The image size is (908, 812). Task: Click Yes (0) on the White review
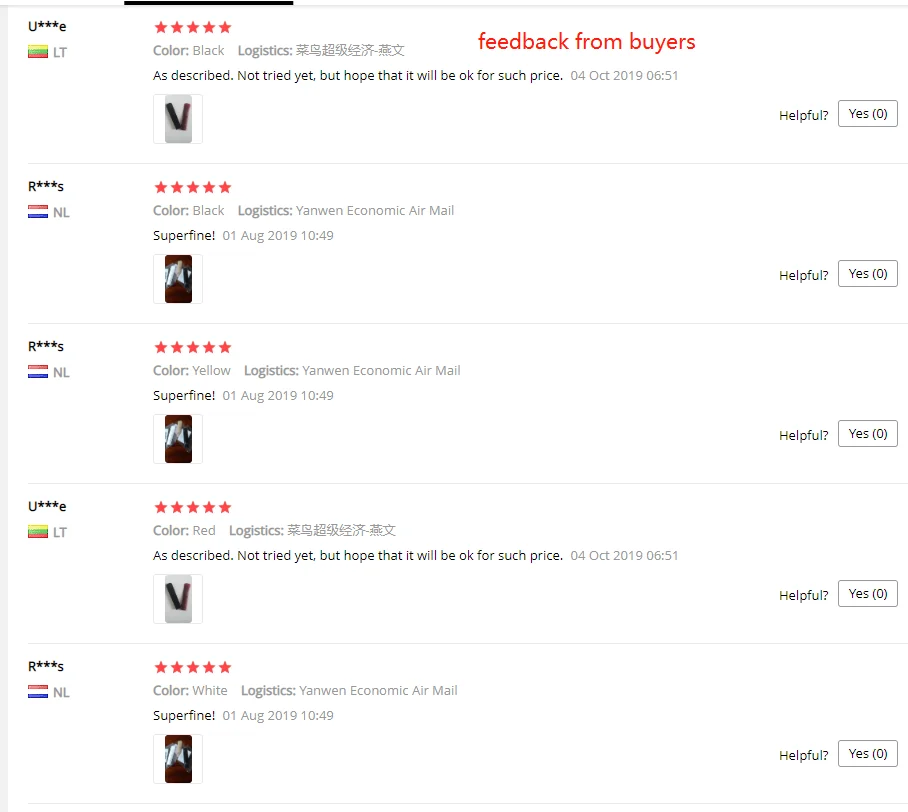click(867, 754)
